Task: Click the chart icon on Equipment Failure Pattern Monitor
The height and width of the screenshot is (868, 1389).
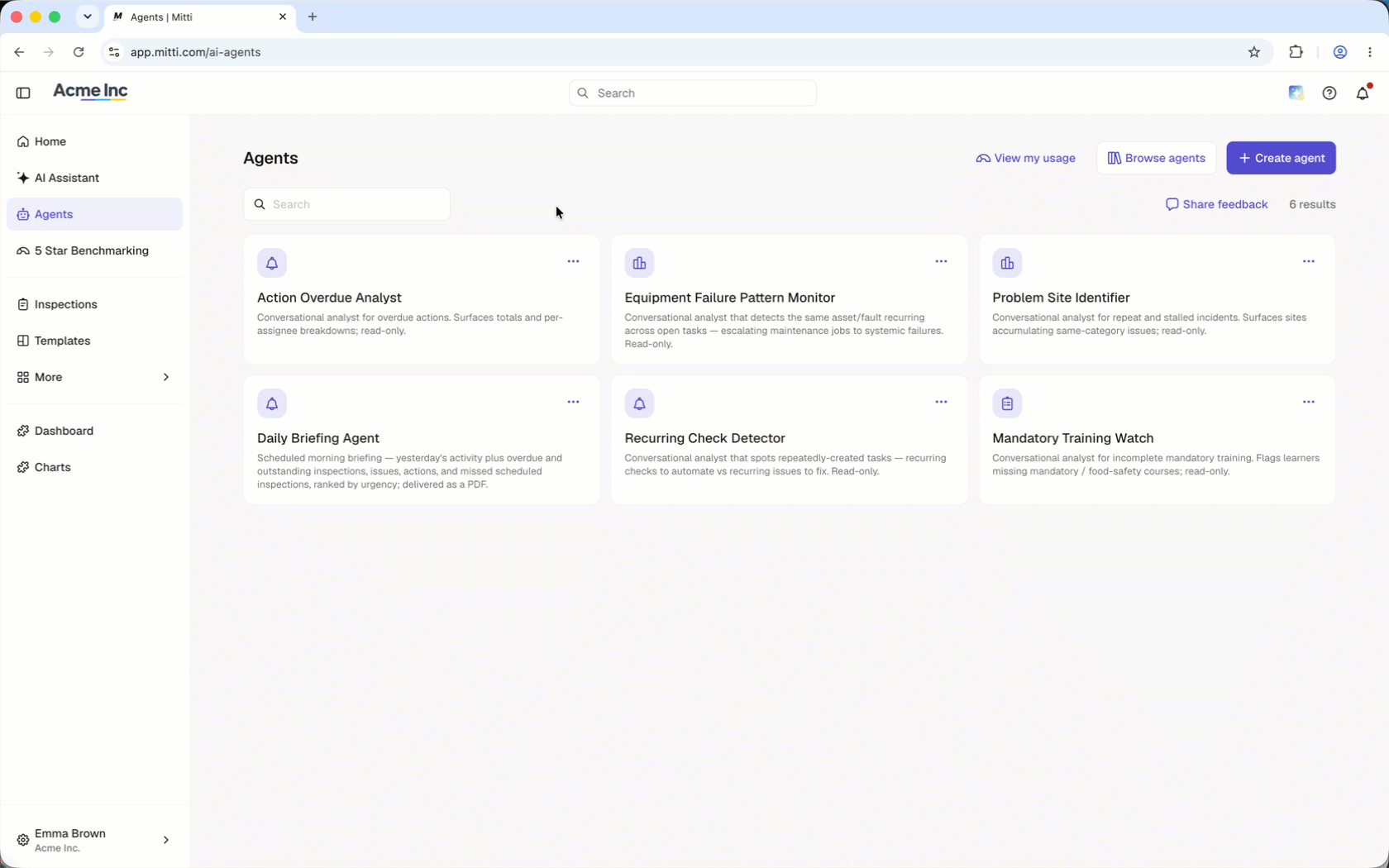Action: (x=639, y=263)
